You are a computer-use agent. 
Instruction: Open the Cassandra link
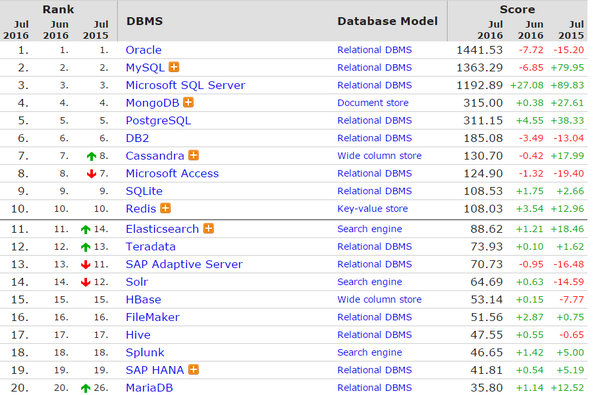155,156
